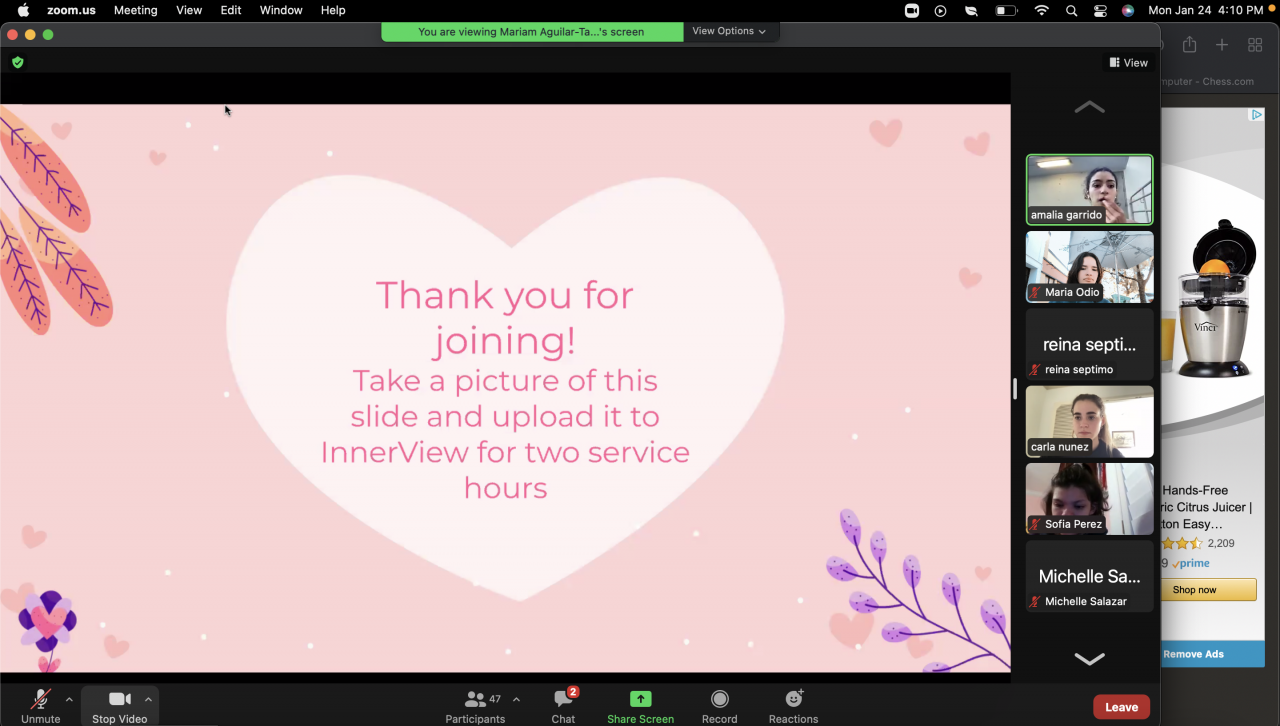Click Remove Ads on the Chess.com page

pos(1213,654)
